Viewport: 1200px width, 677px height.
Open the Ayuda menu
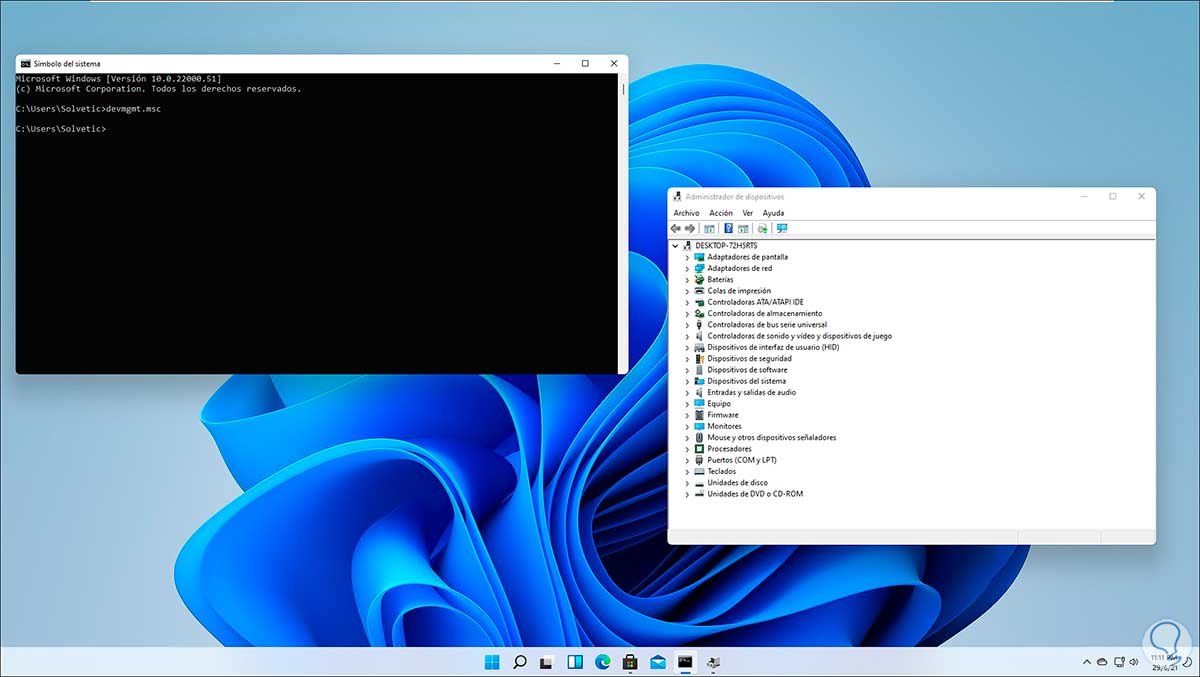[x=773, y=213]
